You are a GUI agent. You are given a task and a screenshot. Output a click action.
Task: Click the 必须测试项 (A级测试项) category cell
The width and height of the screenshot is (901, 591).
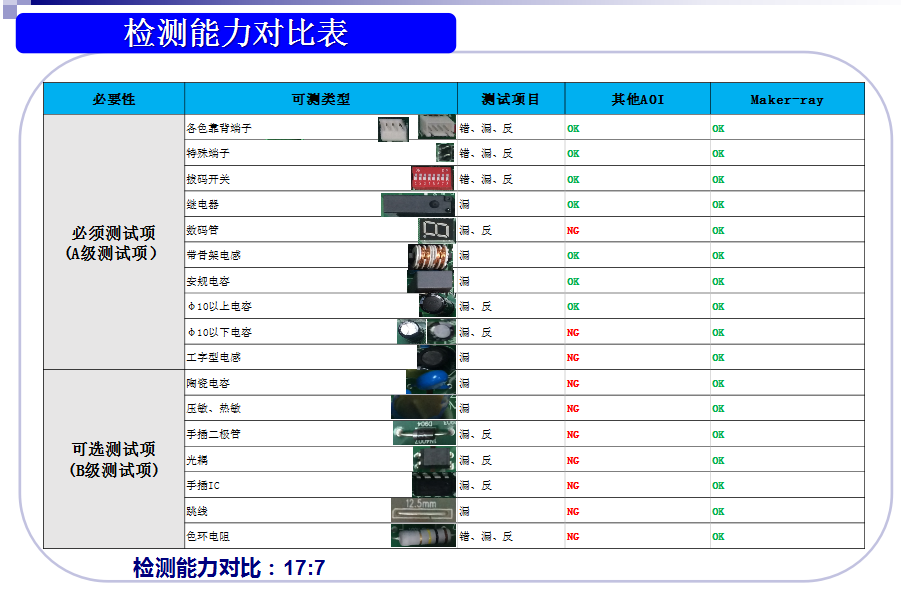click(x=113, y=243)
